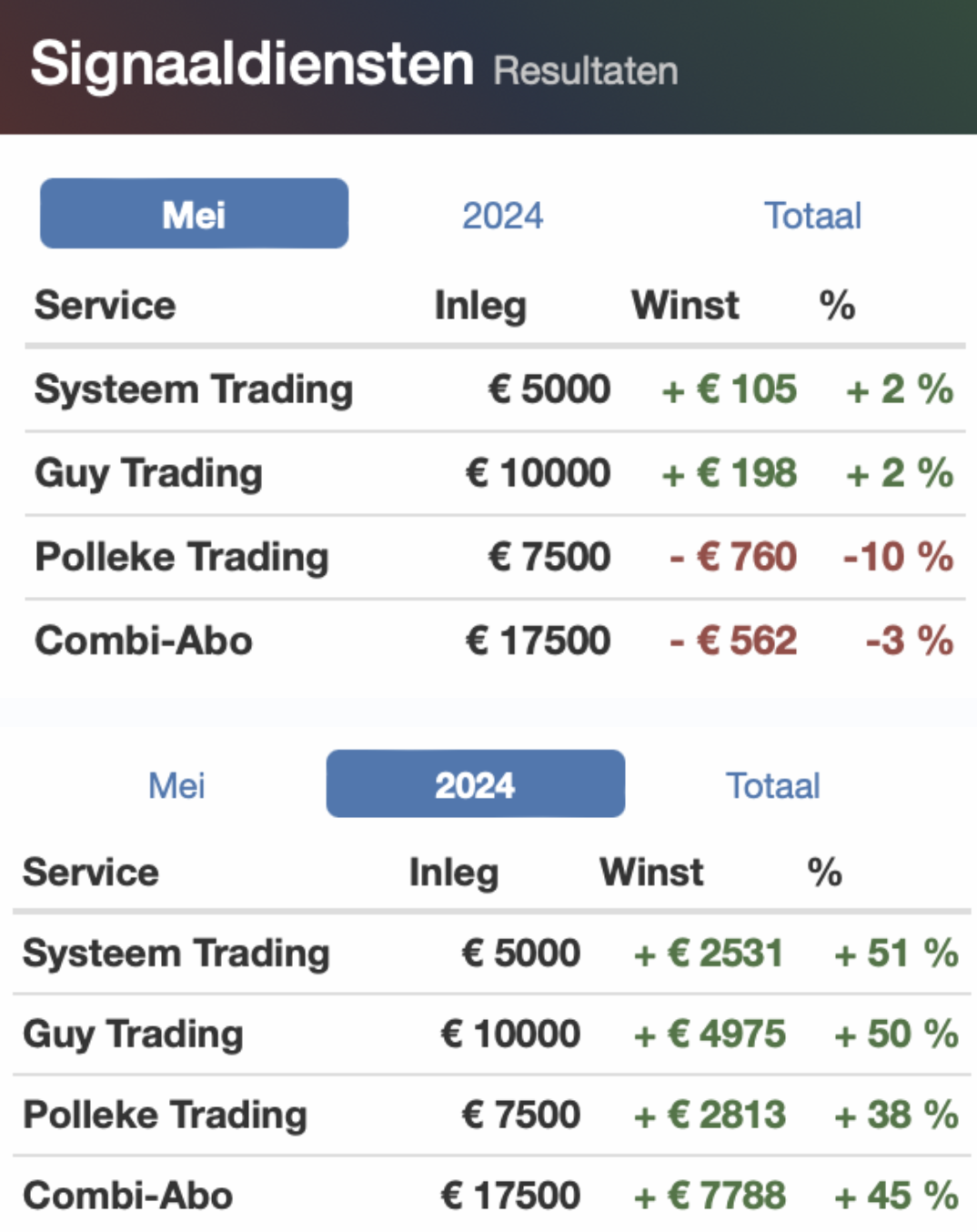Switch to Mei tab in bottom table

click(x=176, y=785)
